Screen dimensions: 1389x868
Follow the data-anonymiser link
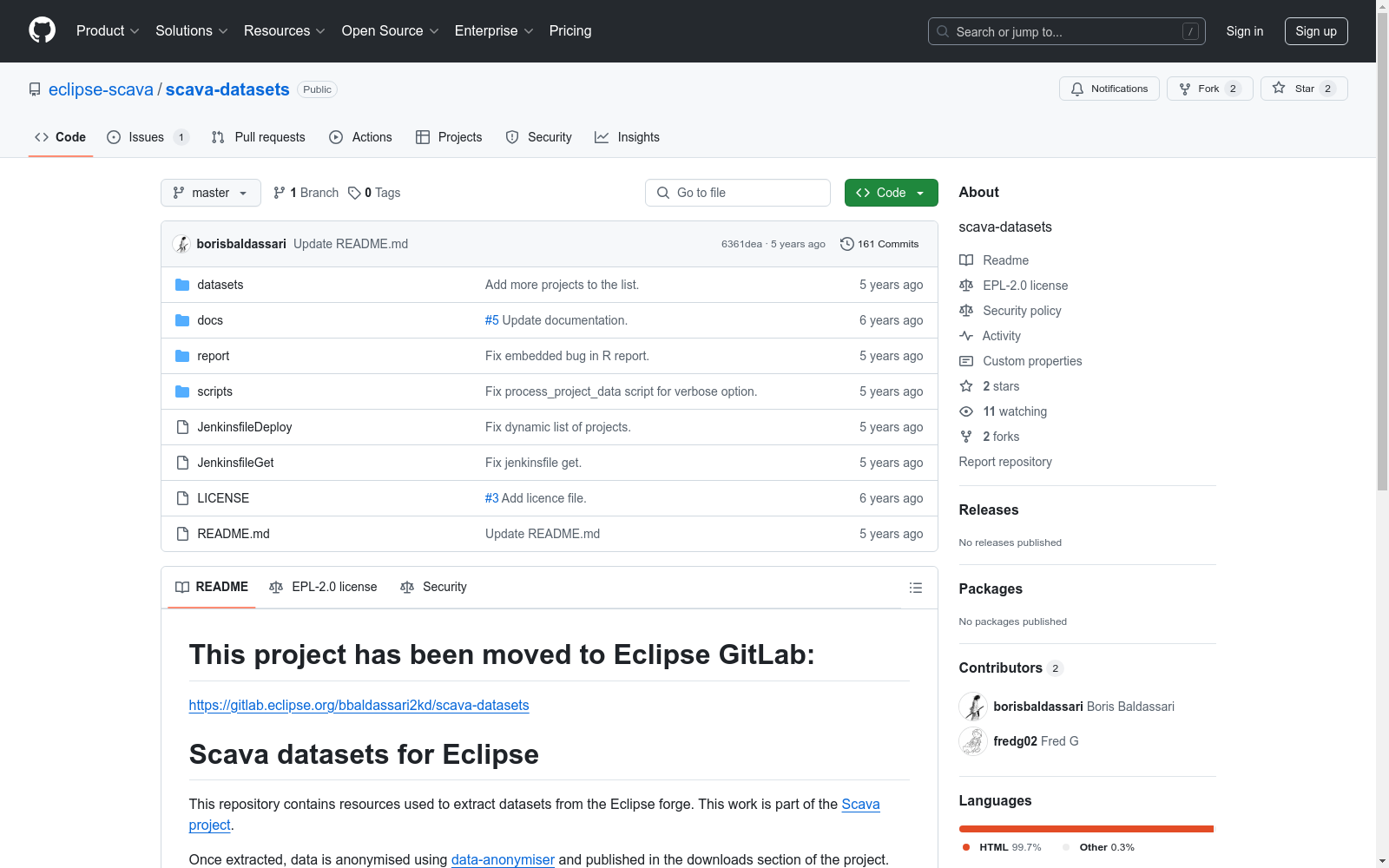[x=503, y=860]
